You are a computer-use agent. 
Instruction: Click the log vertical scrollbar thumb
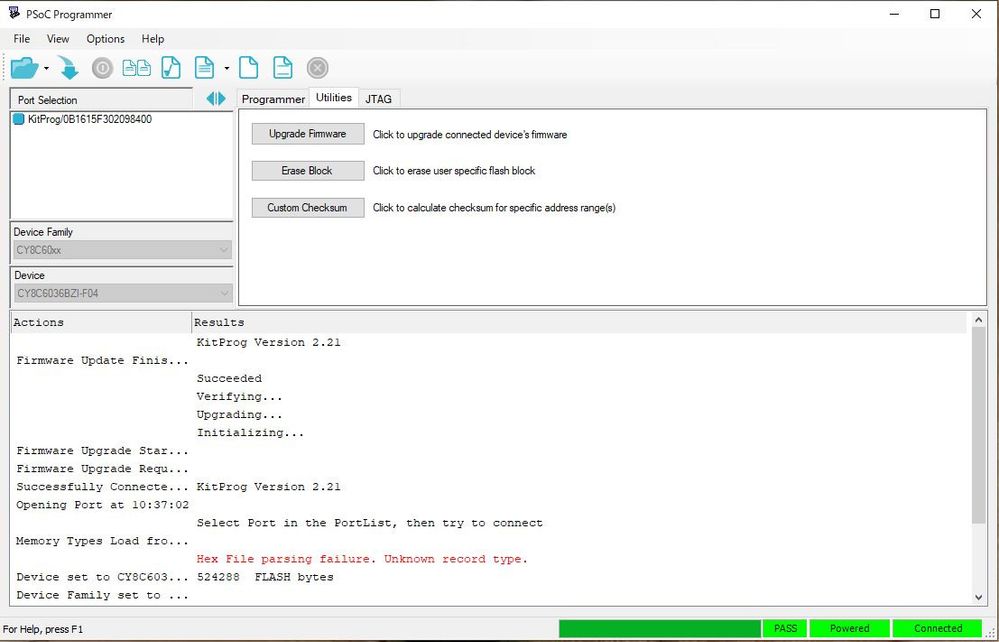point(978,425)
